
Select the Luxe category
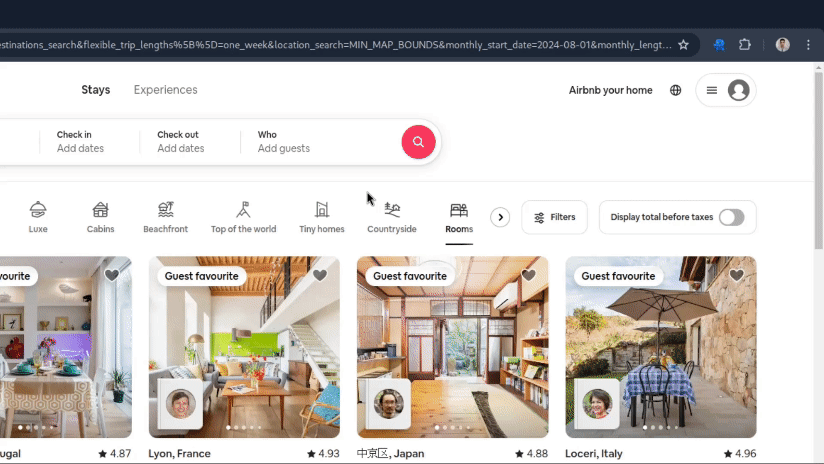38,217
